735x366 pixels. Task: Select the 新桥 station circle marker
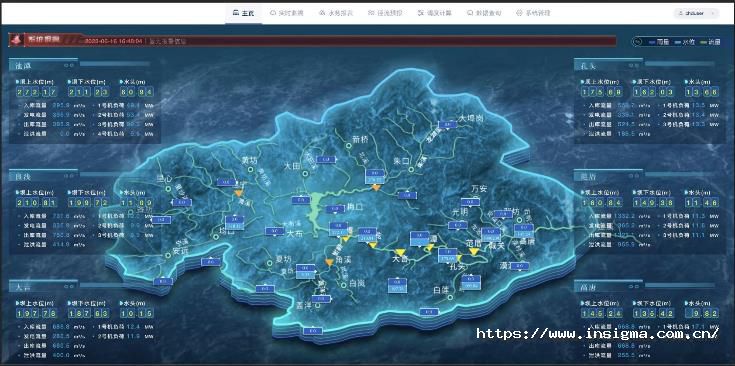[349, 146]
